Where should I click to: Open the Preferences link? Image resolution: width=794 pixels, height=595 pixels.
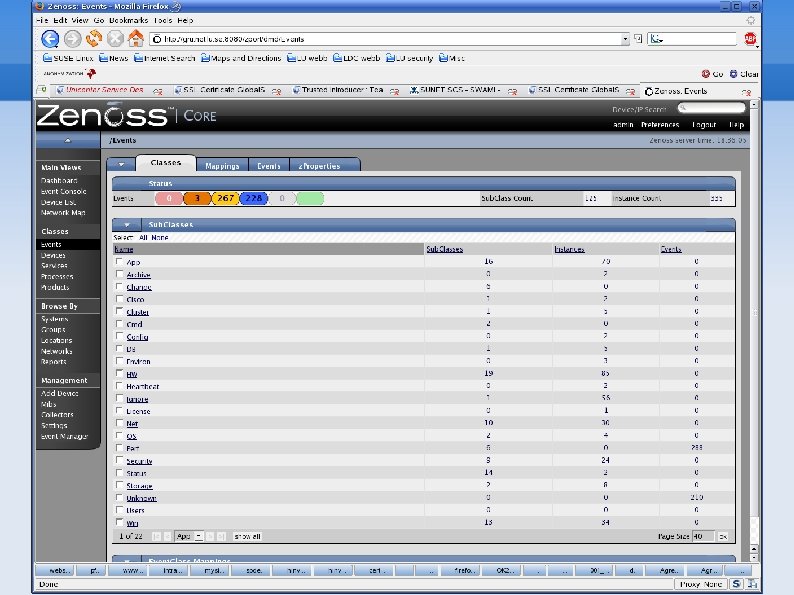click(660, 125)
